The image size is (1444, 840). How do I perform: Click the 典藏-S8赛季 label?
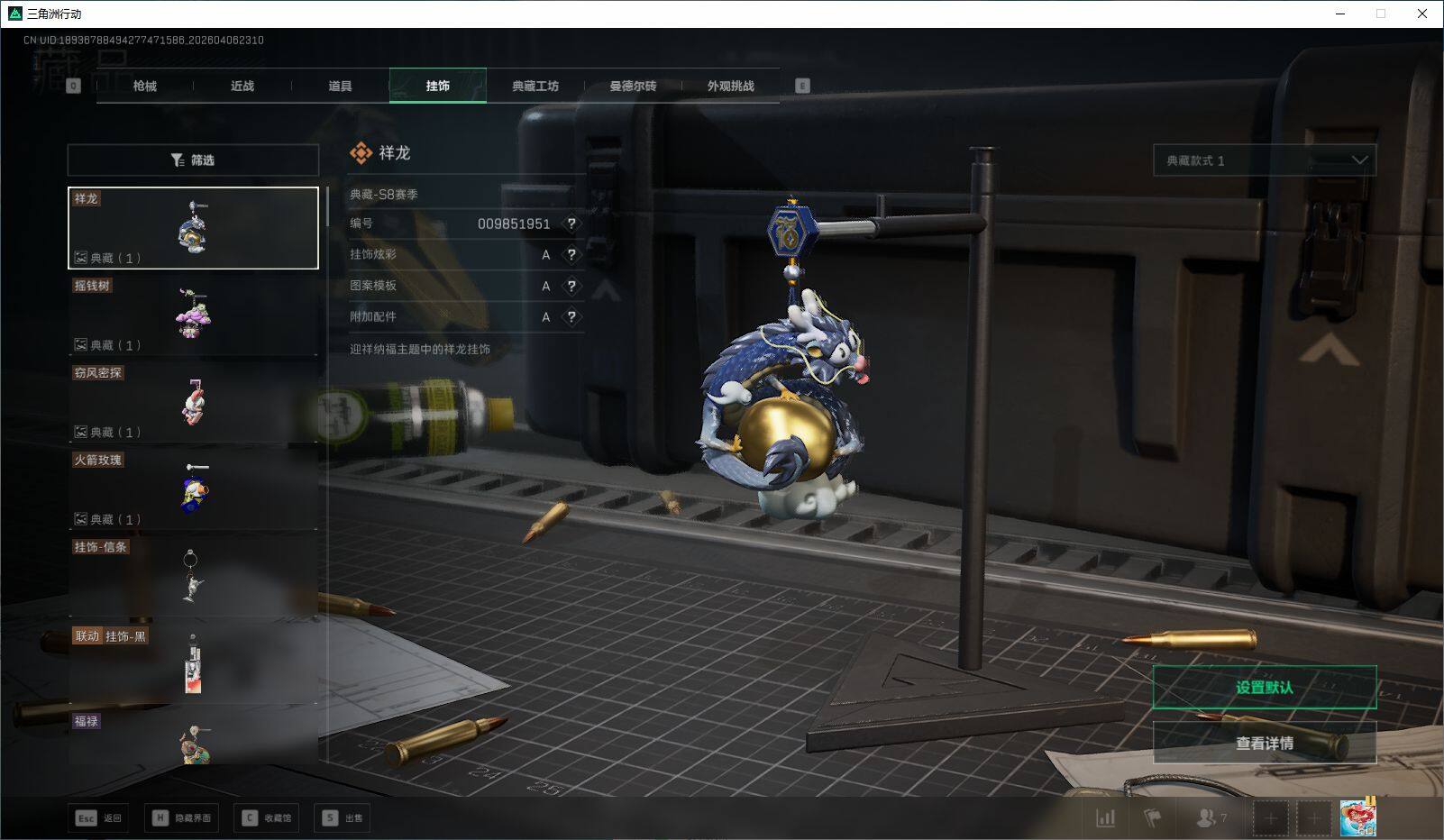pyautogui.click(x=384, y=194)
